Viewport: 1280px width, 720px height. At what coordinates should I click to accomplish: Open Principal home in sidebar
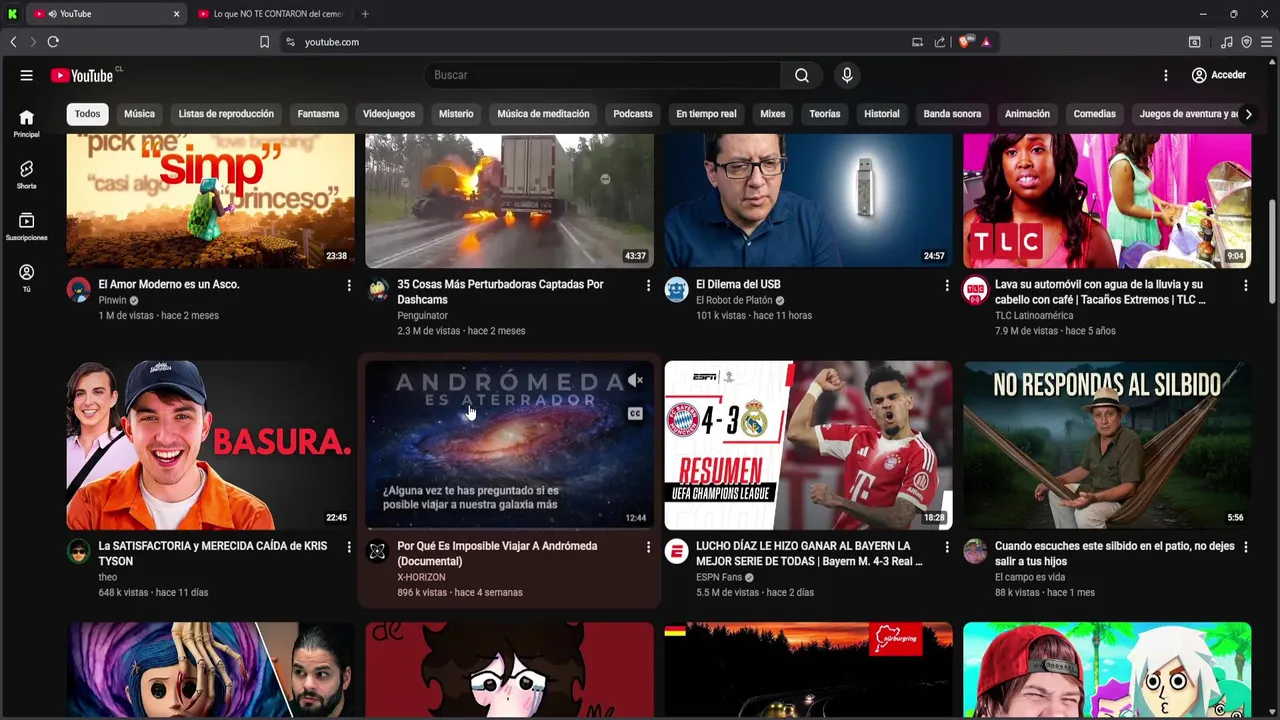(x=27, y=123)
